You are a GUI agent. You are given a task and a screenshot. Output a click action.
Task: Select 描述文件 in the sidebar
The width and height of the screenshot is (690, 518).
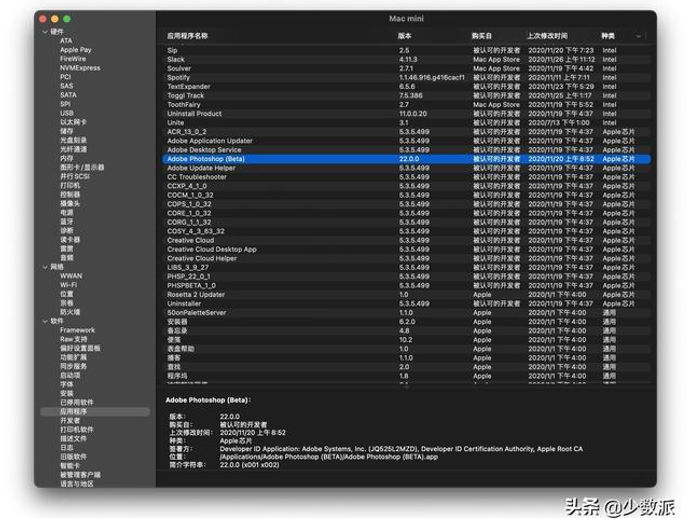pyautogui.click(x=73, y=439)
